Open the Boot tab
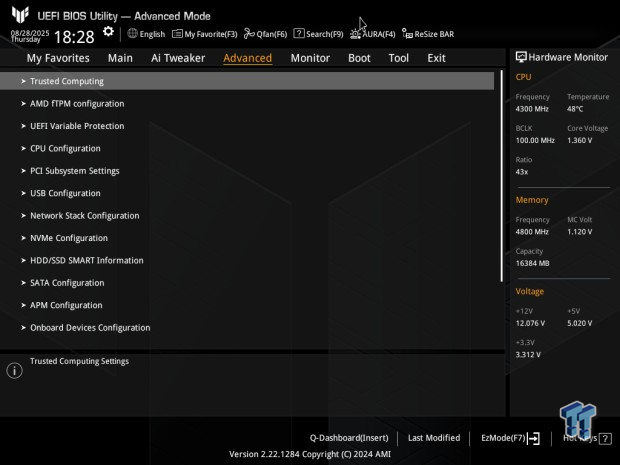The width and height of the screenshot is (620, 465). pyautogui.click(x=359, y=58)
